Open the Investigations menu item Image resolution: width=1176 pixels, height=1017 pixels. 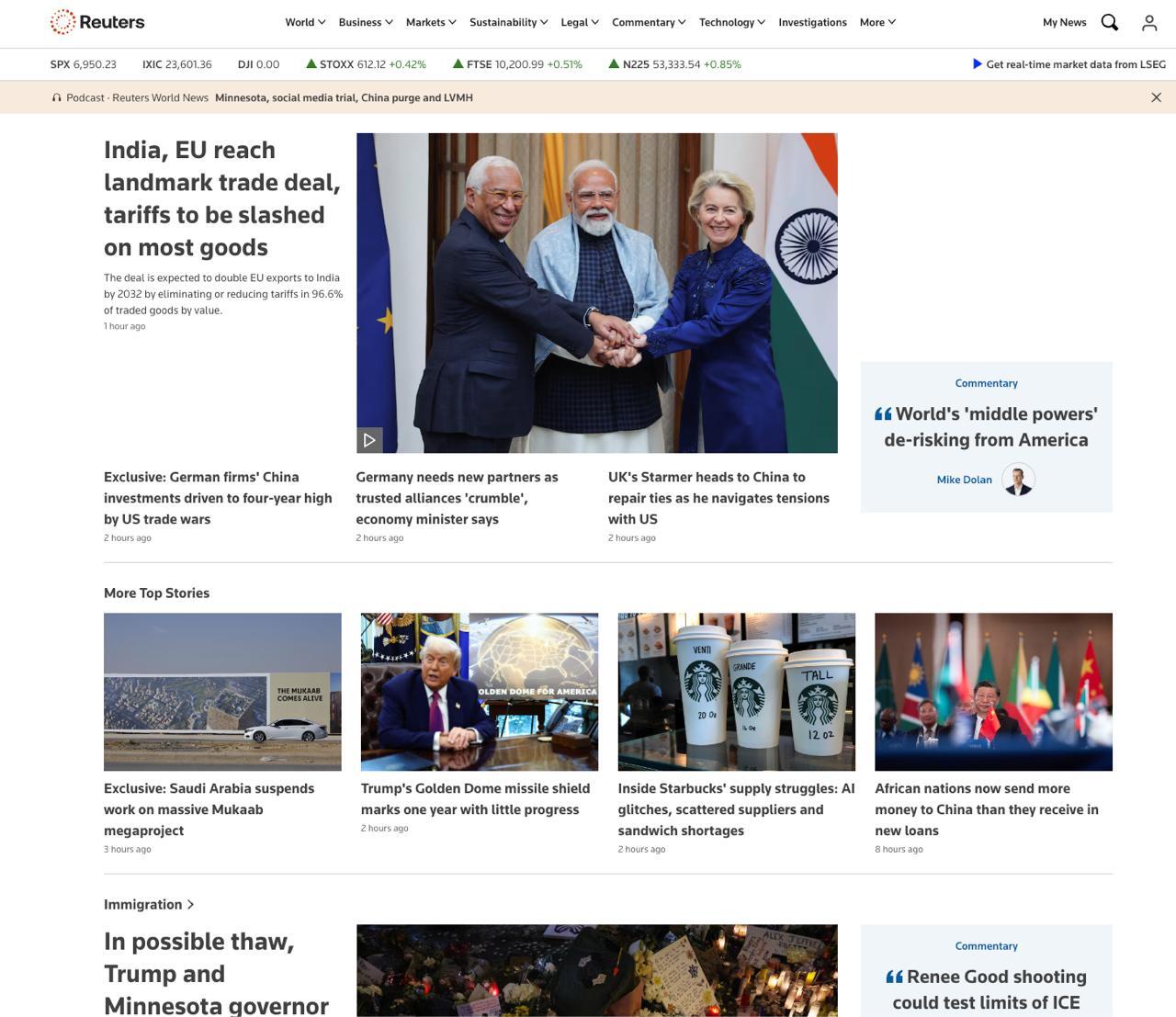tap(812, 22)
